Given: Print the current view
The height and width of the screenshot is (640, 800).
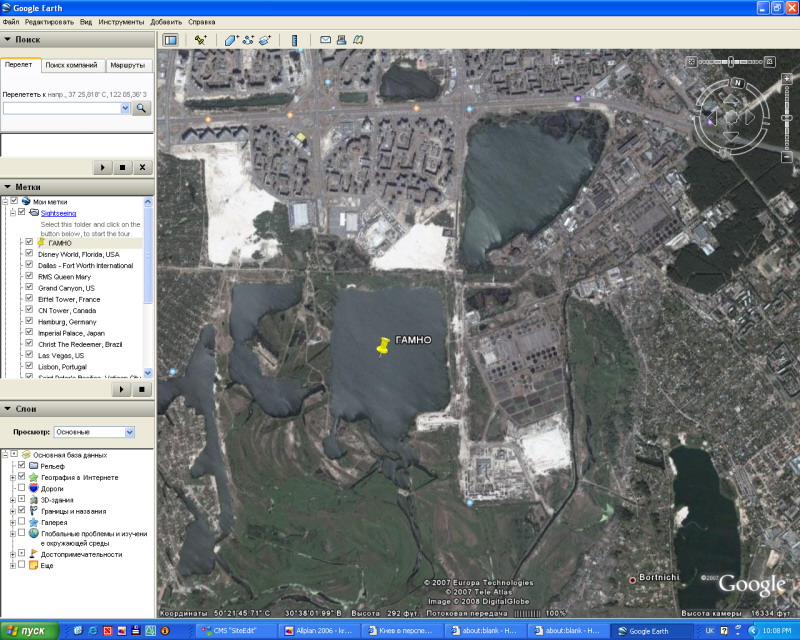Looking at the screenshot, I should click(341, 40).
